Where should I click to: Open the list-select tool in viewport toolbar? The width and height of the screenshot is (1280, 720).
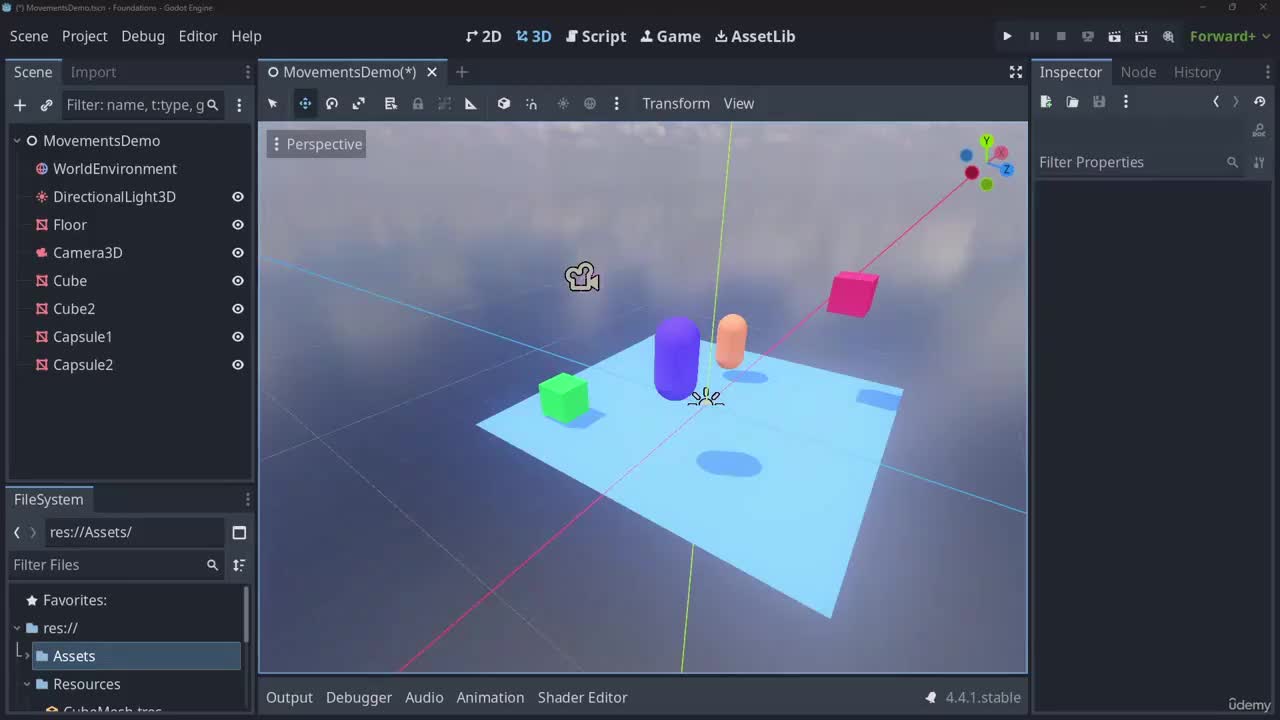point(391,103)
